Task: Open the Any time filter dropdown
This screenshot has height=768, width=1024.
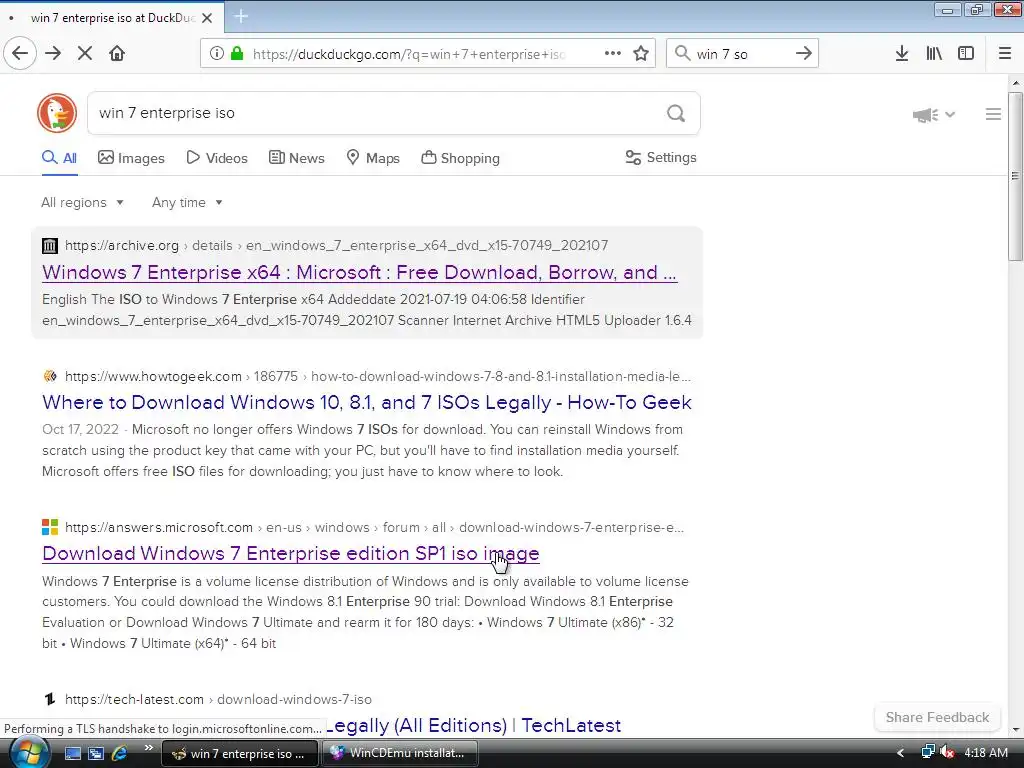Action: (187, 202)
